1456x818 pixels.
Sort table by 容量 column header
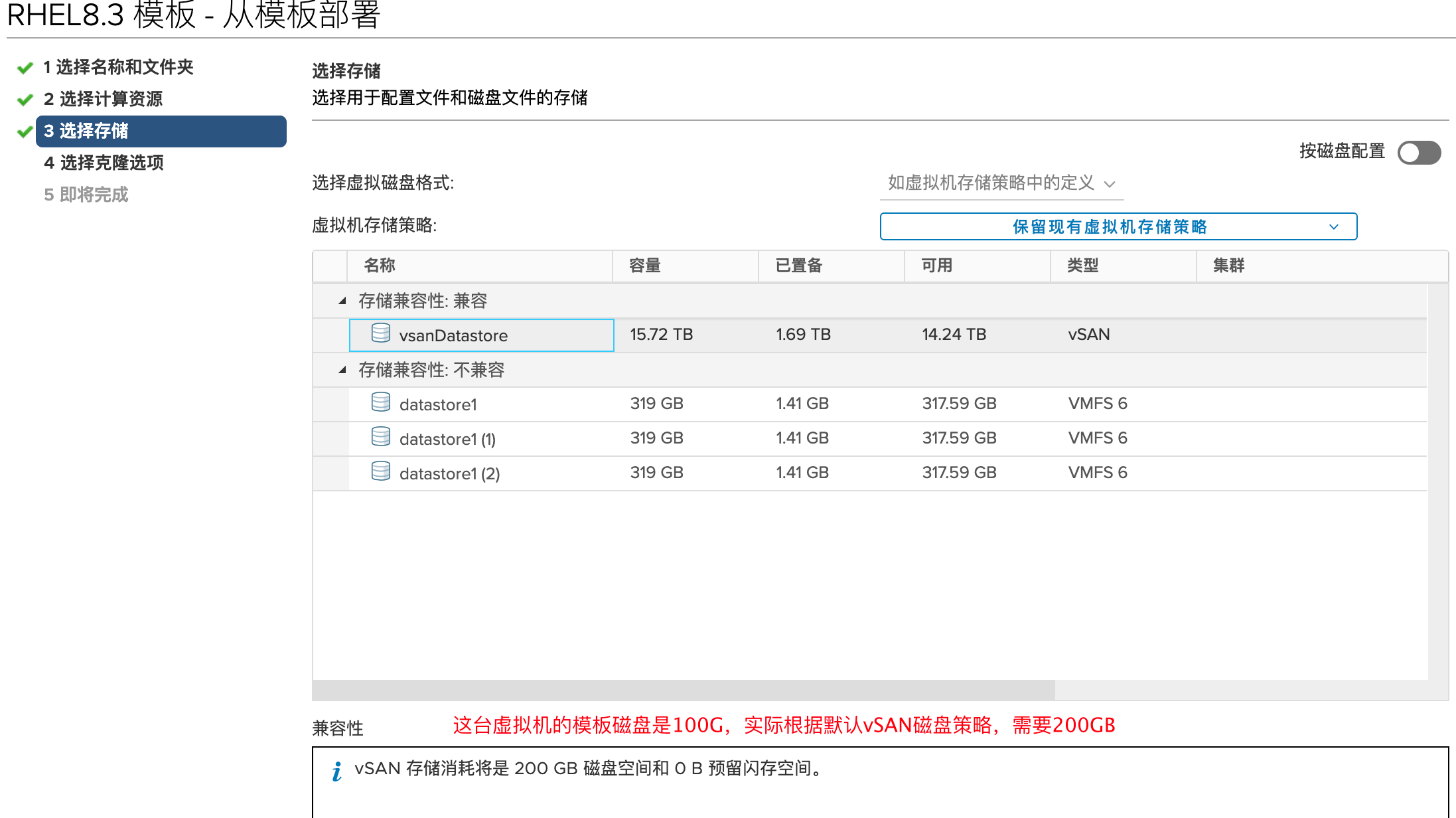point(645,266)
